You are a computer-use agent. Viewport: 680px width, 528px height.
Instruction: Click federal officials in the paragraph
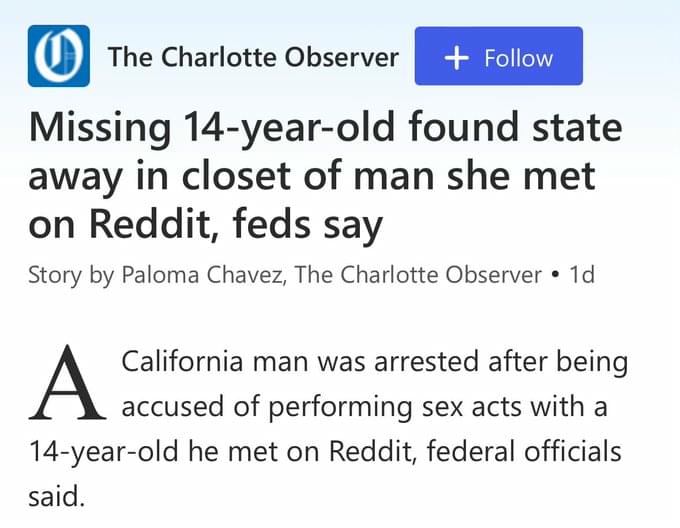[x=524, y=451]
